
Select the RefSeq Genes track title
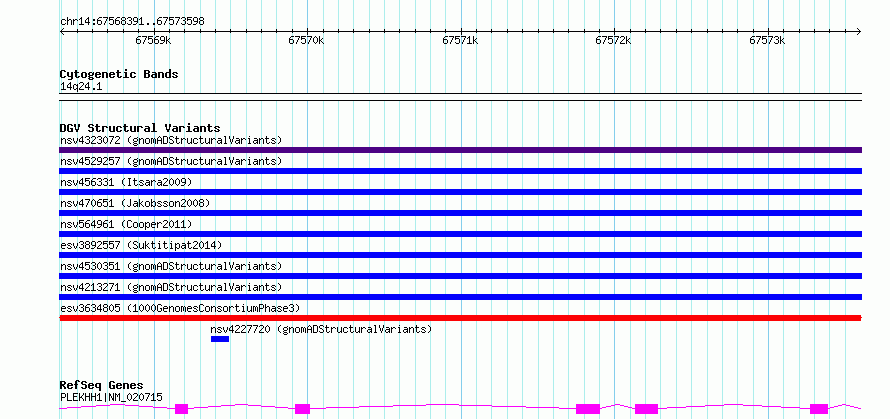102,386
